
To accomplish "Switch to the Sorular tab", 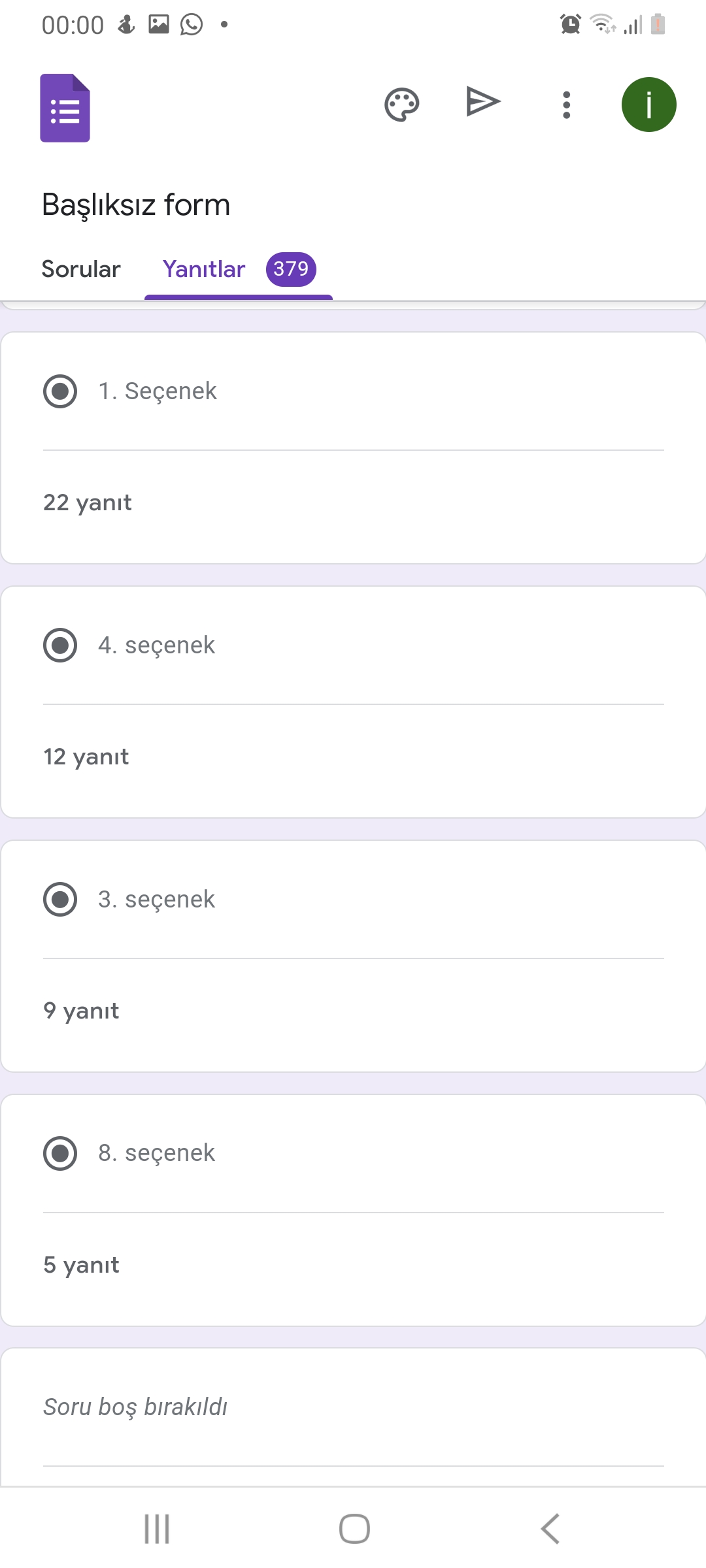I will point(81,269).
